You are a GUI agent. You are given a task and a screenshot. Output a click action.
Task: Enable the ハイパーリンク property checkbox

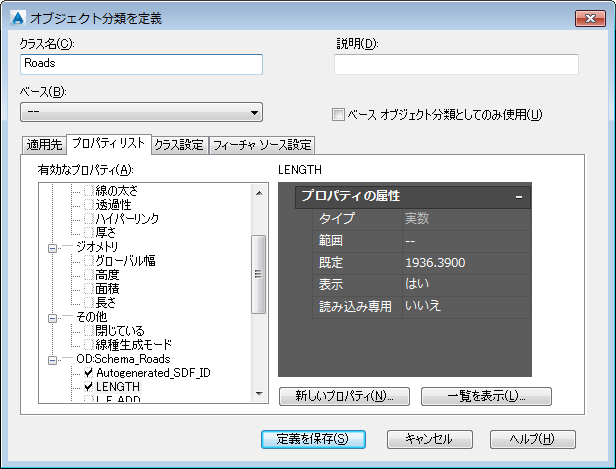tap(89, 219)
